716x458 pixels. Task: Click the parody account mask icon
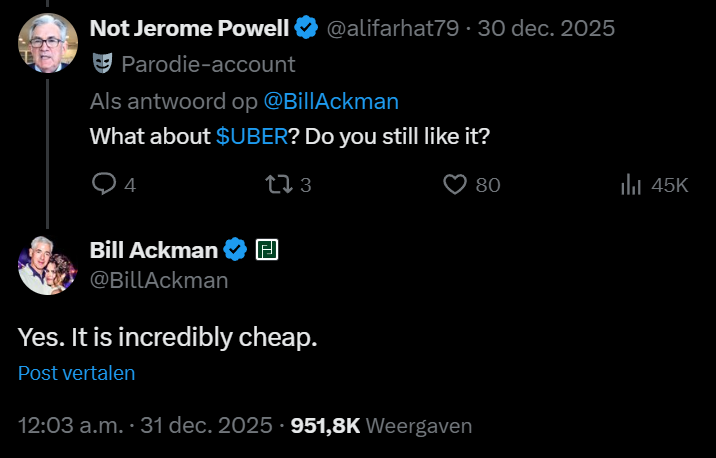tap(102, 65)
